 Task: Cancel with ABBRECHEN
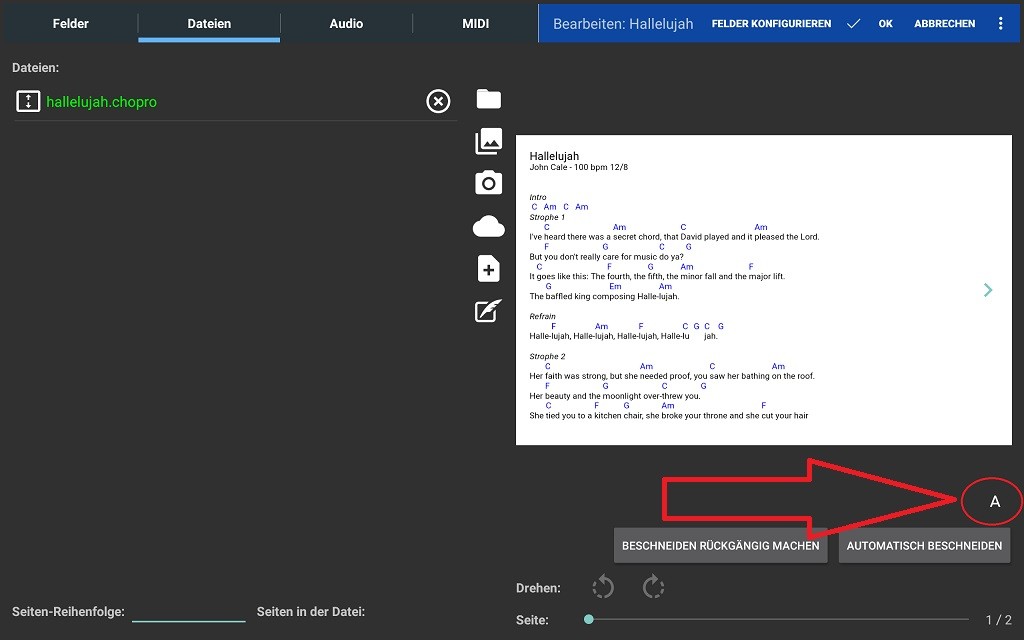click(944, 24)
